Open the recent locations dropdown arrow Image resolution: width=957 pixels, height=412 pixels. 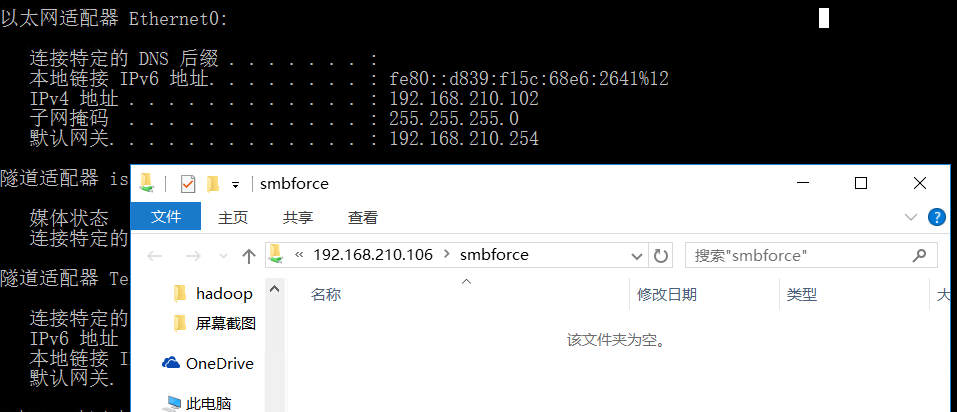[221, 256]
